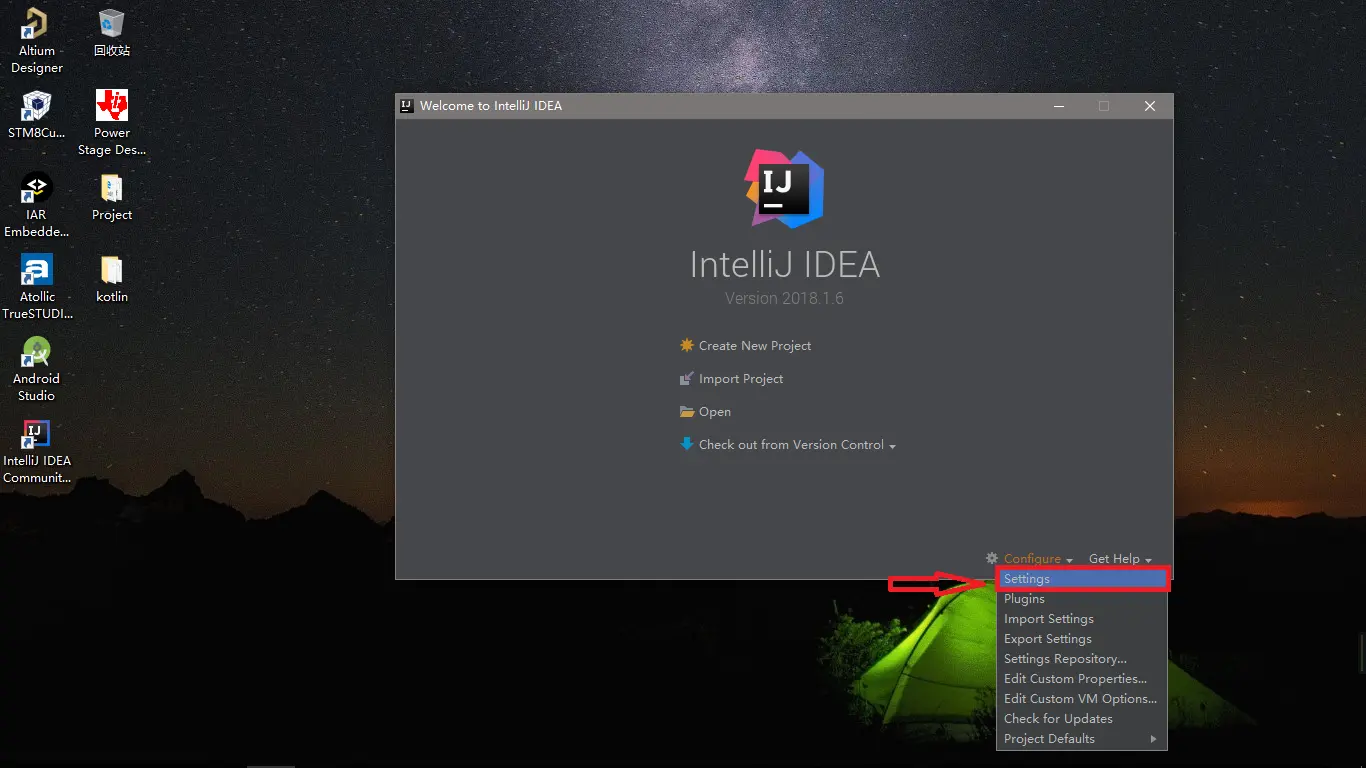Viewport: 1366px width, 768px height.
Task: Launch Power Stage Designer shortcut
Action: [x=112, y=123]
